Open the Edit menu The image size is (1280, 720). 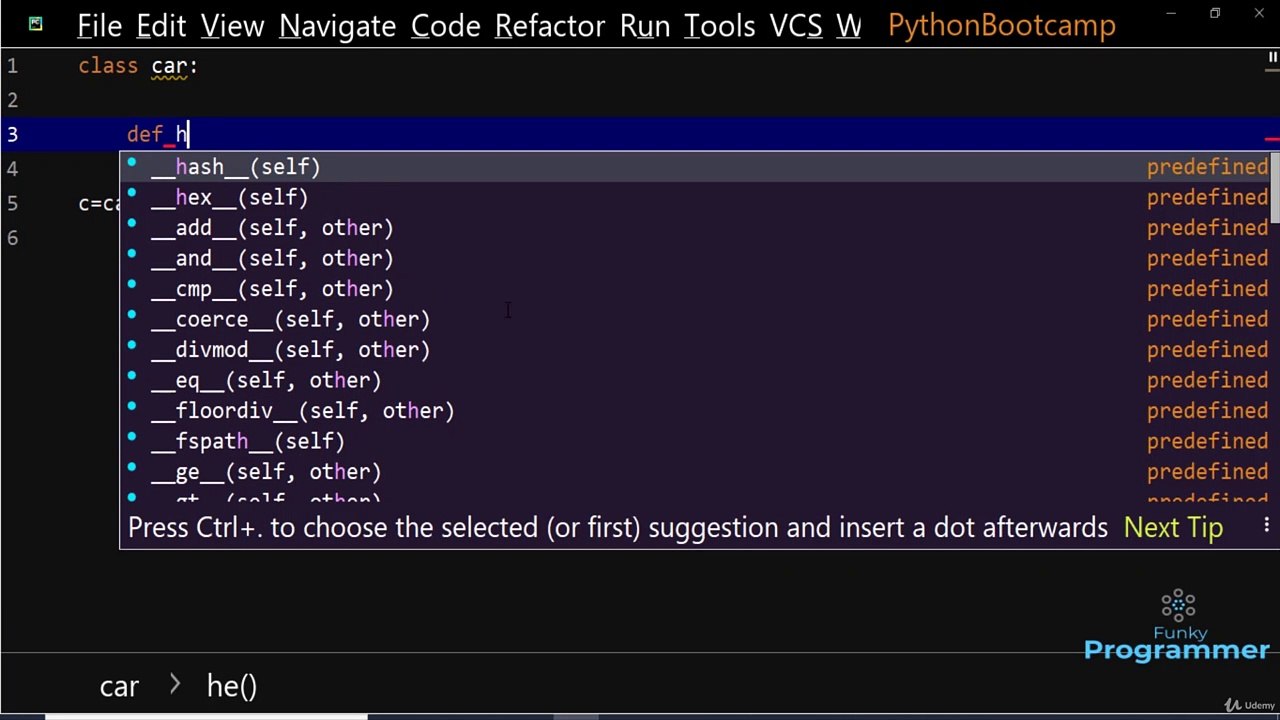161,25
